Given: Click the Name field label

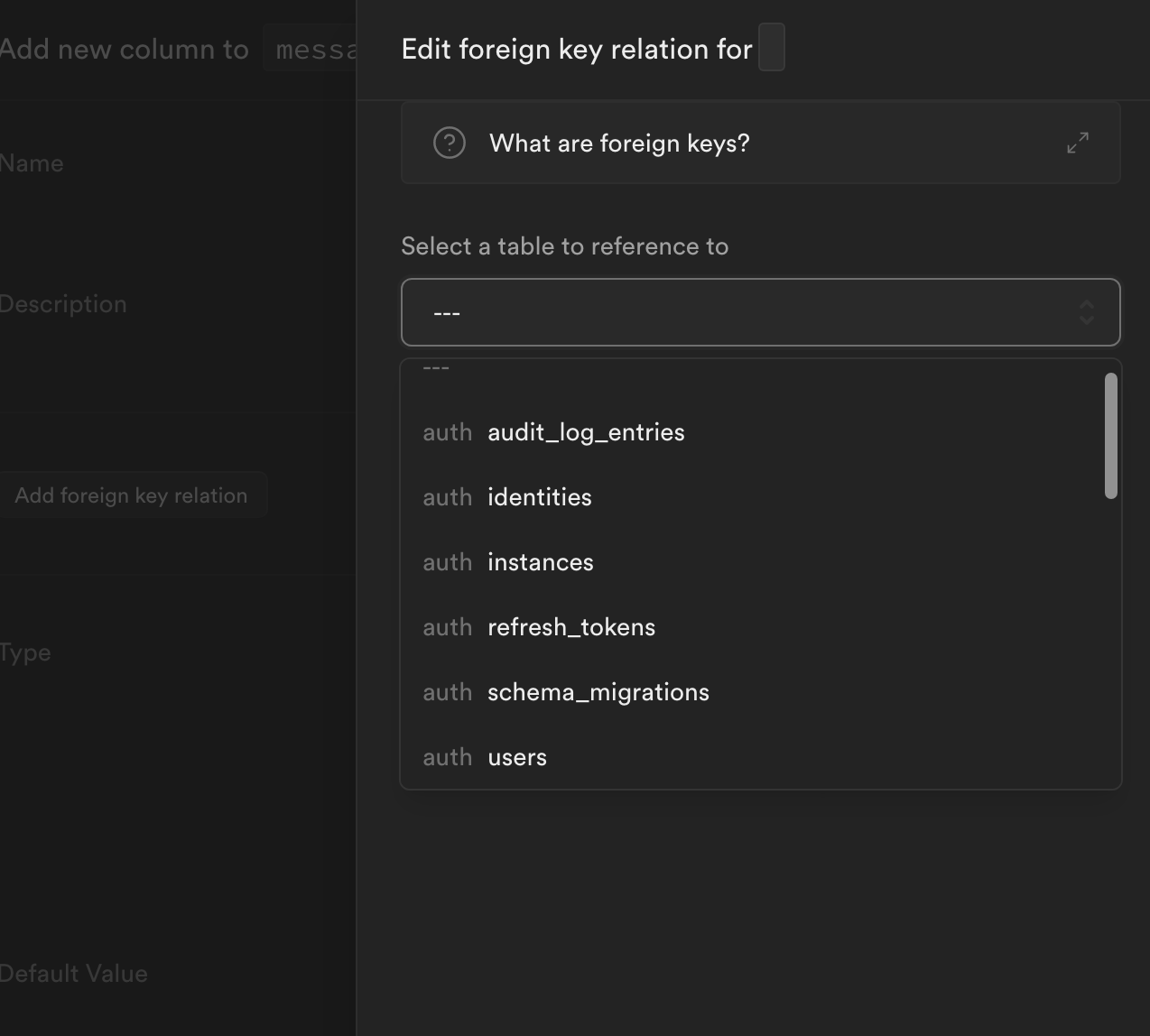Looking at the screenshot, I should pos(32,163).
